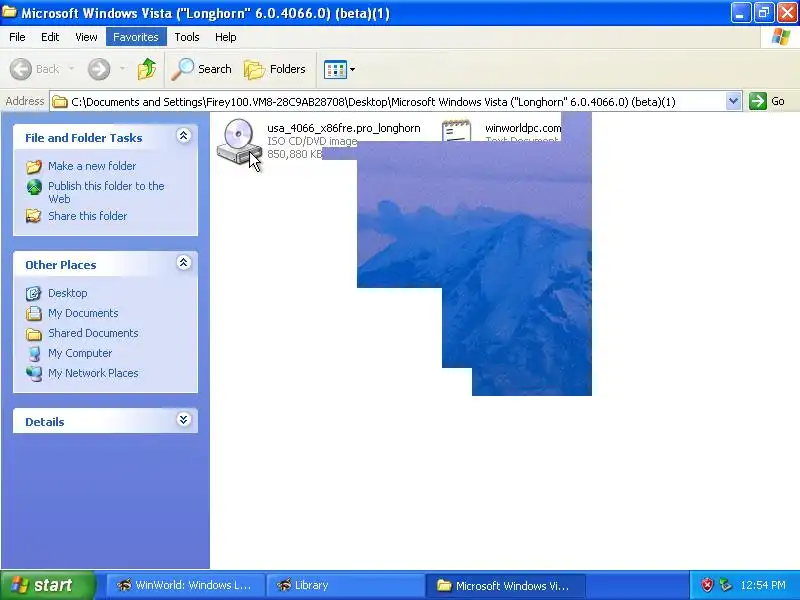Click the My Network Places icon
The width and height of the screenshot is (800, 600).
34,373
